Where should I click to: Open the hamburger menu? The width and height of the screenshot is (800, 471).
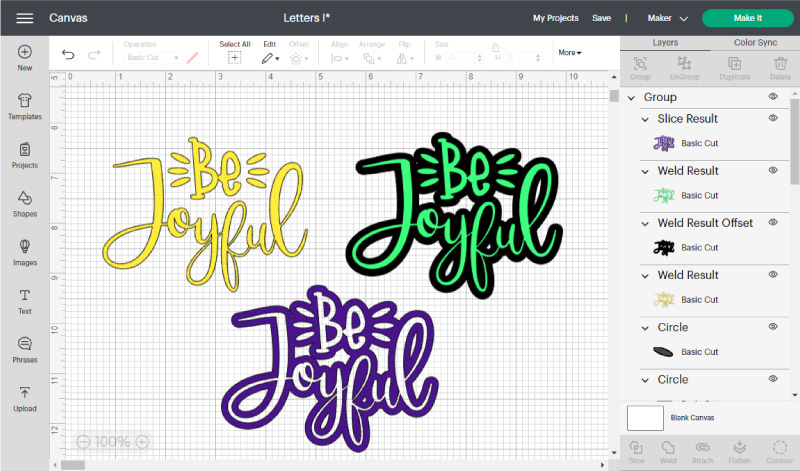pos(25,18)
